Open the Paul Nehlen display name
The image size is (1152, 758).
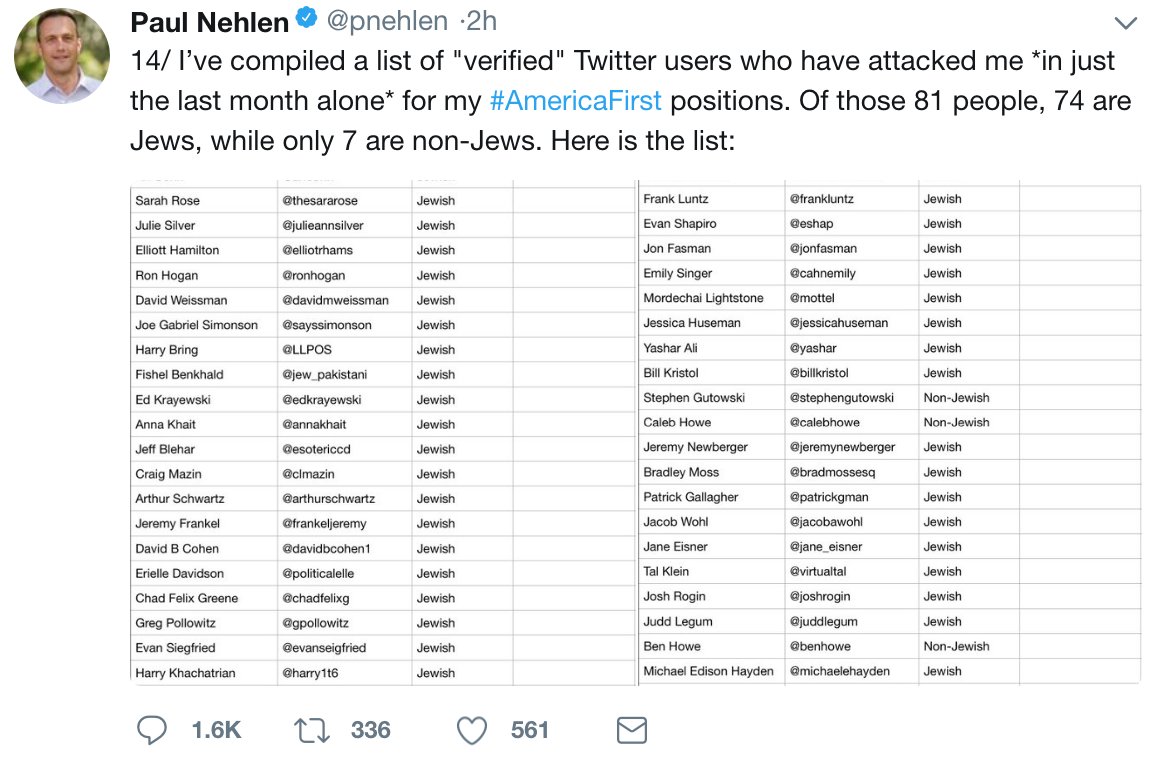[210, 21]
